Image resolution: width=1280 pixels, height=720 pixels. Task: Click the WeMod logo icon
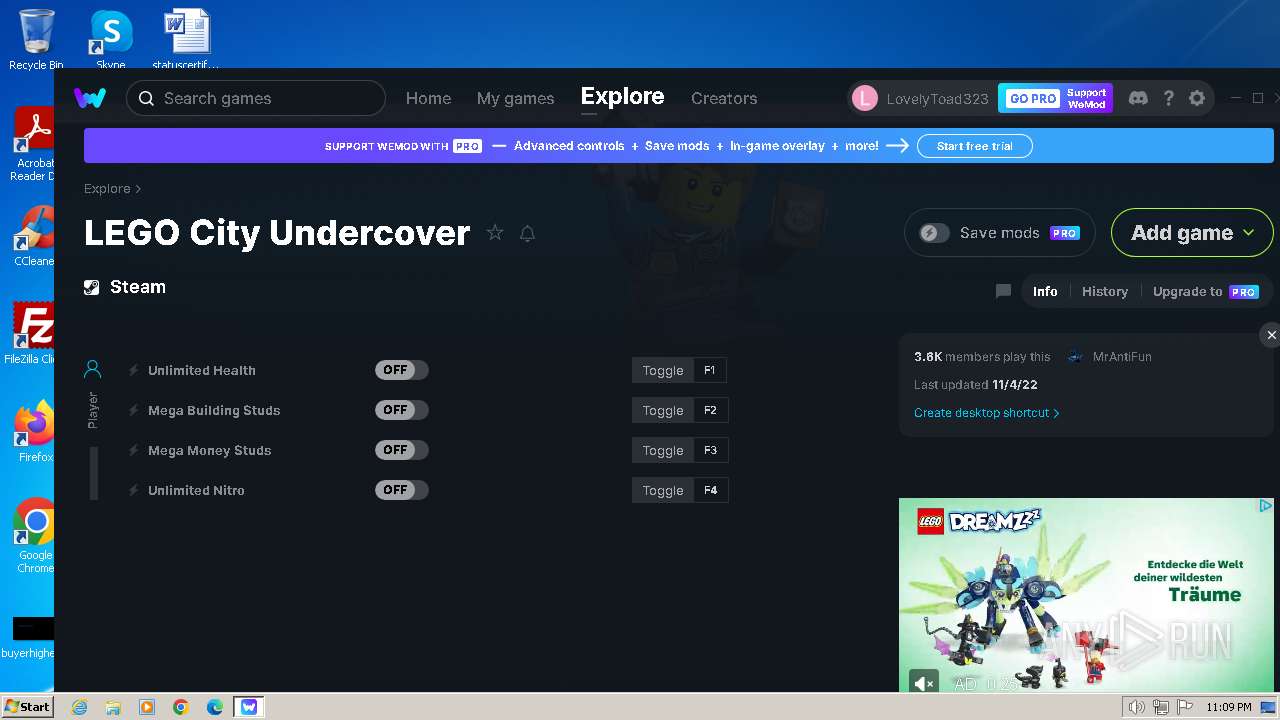(x=90, y=98)
